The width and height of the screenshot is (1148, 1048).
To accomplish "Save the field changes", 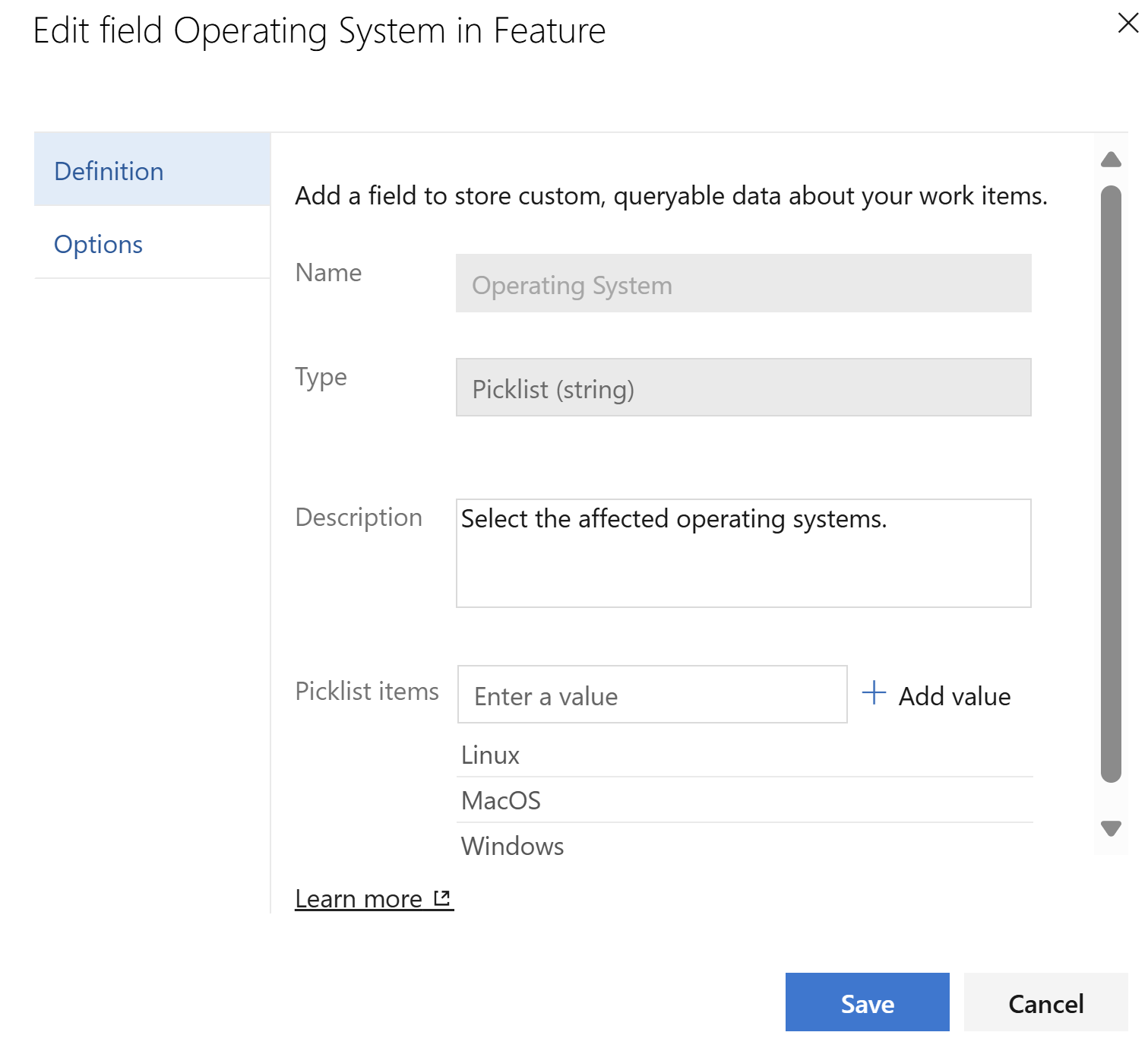I will pyautogui.click(x=867, y=1002).
